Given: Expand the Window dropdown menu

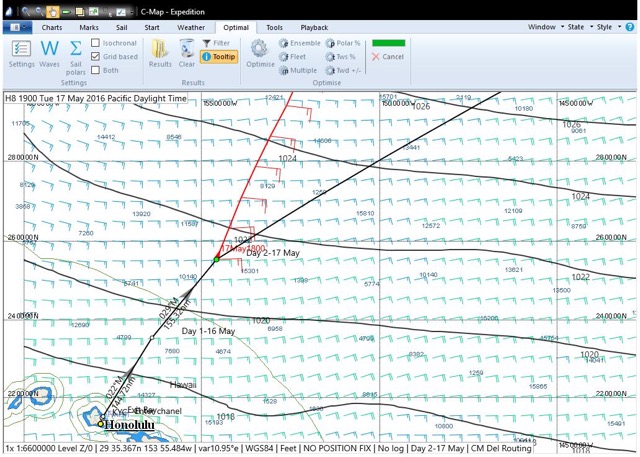Looking at the screenshot, I should [x=543, y=27].
